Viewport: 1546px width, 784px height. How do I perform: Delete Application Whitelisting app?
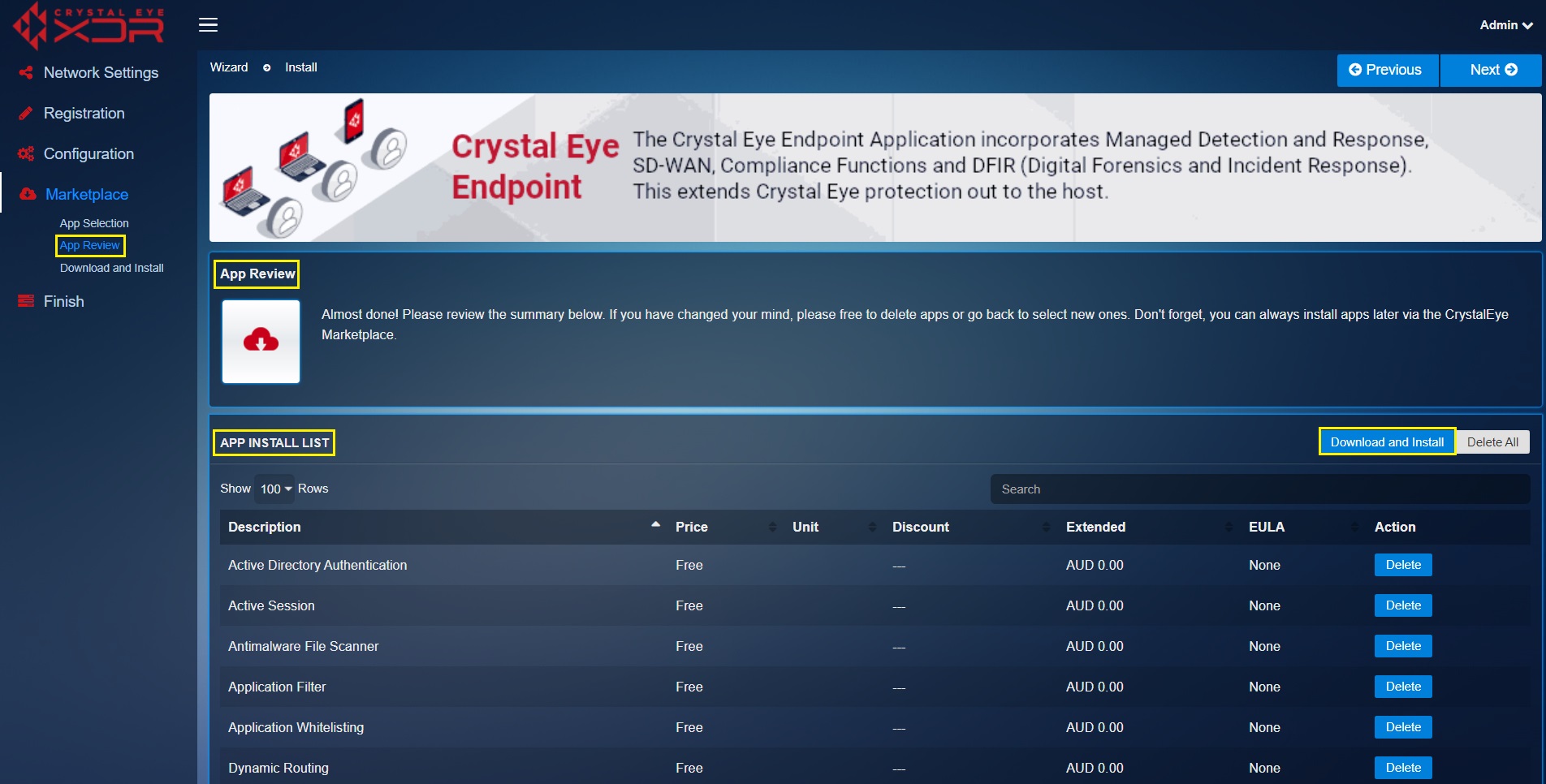pos(1402,727)
